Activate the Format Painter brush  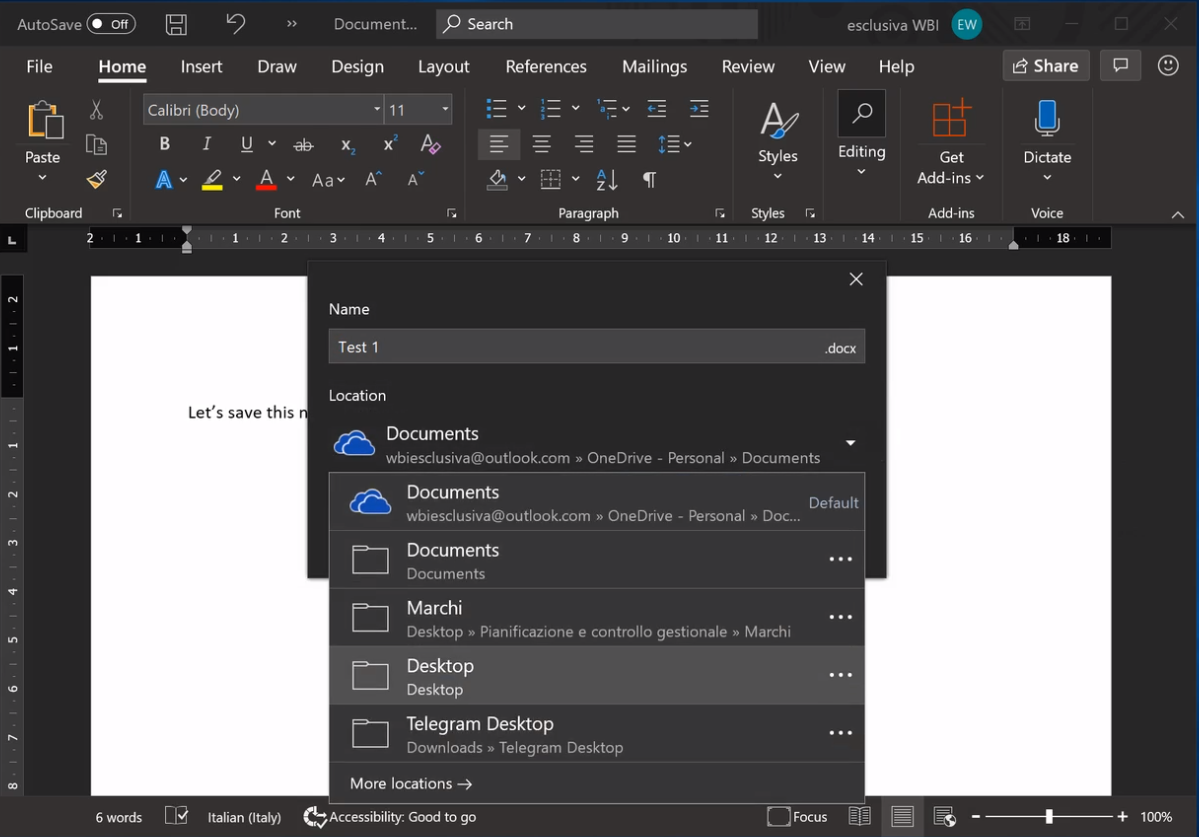click(x=96, y=180)
